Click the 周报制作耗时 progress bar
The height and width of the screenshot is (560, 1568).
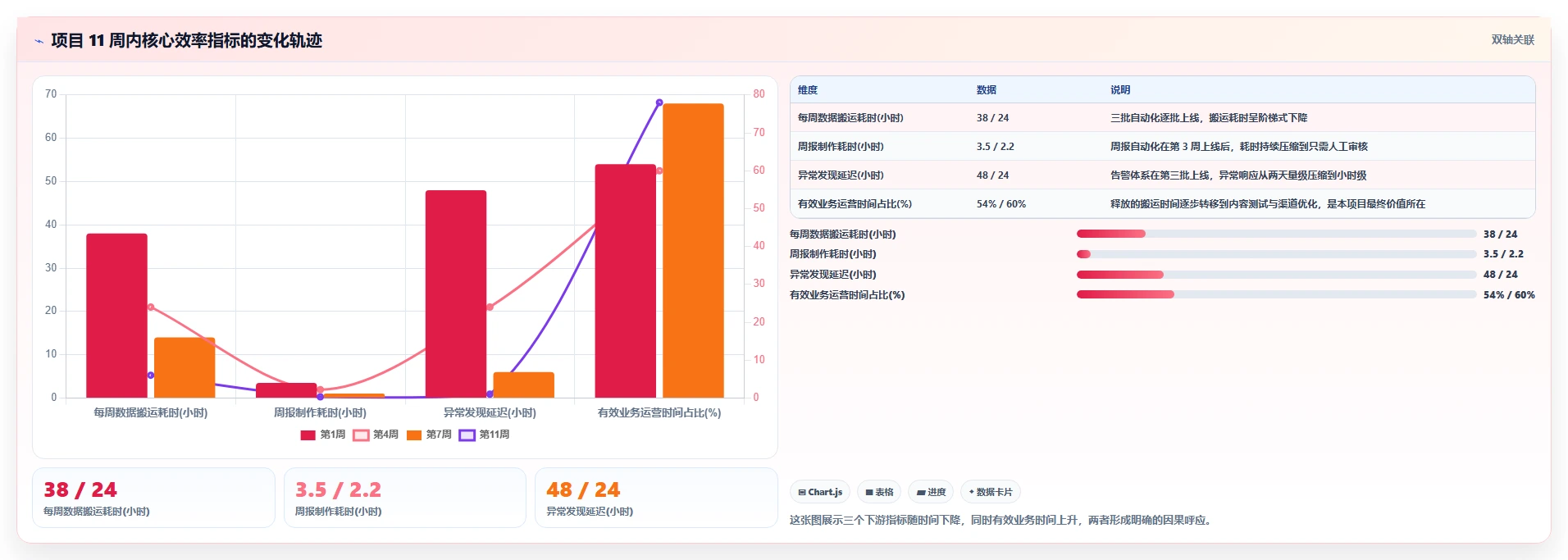point(1276,254)
